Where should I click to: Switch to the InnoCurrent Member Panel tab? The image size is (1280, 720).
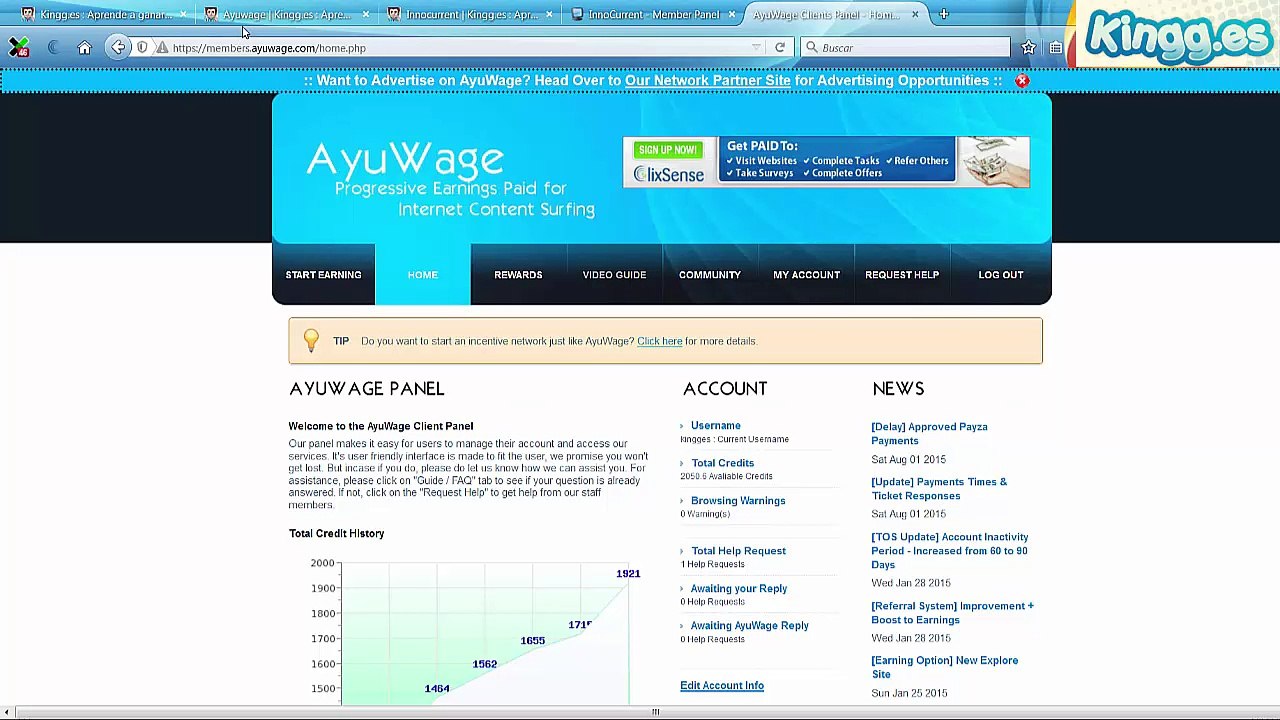click(x=653, y=14)
